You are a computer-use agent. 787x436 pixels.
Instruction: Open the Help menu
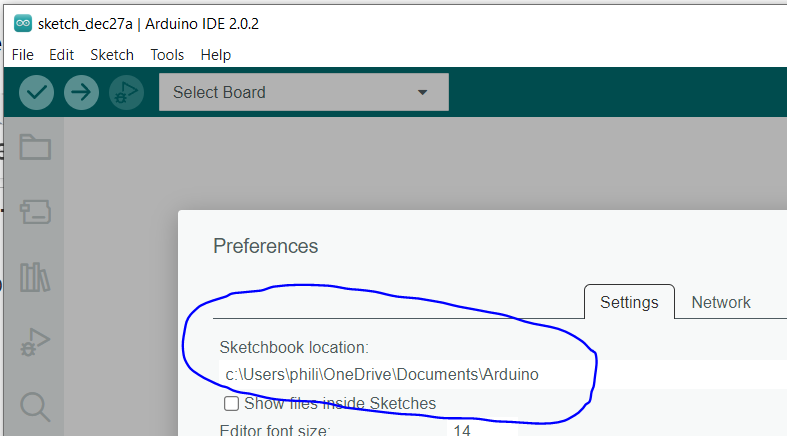tap(215, 55)
